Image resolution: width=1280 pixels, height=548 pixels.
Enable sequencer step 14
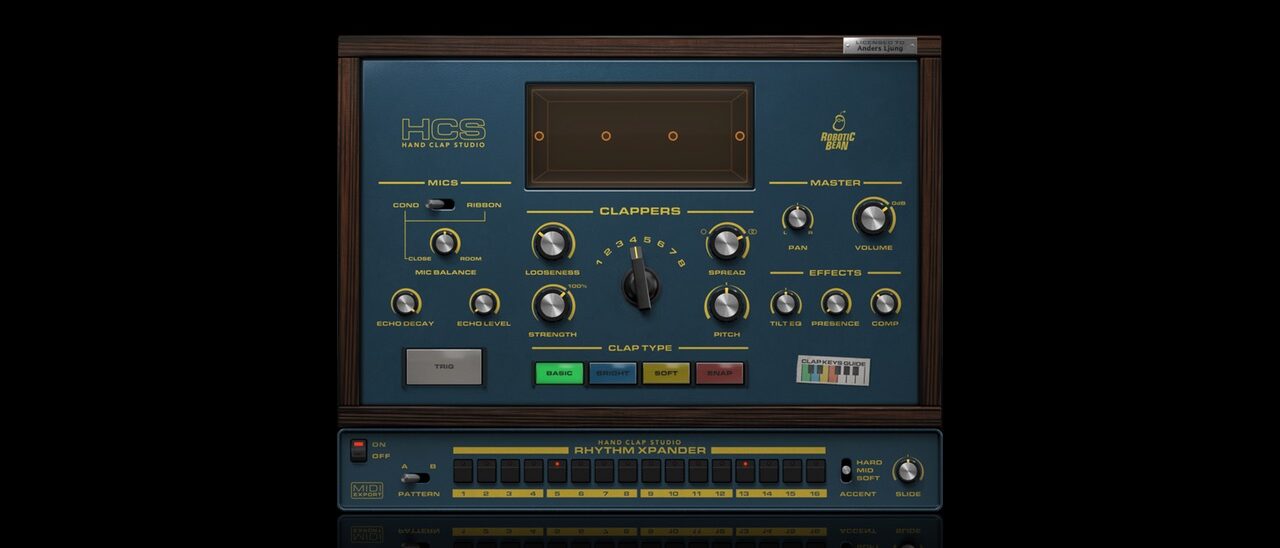(769, 471)
